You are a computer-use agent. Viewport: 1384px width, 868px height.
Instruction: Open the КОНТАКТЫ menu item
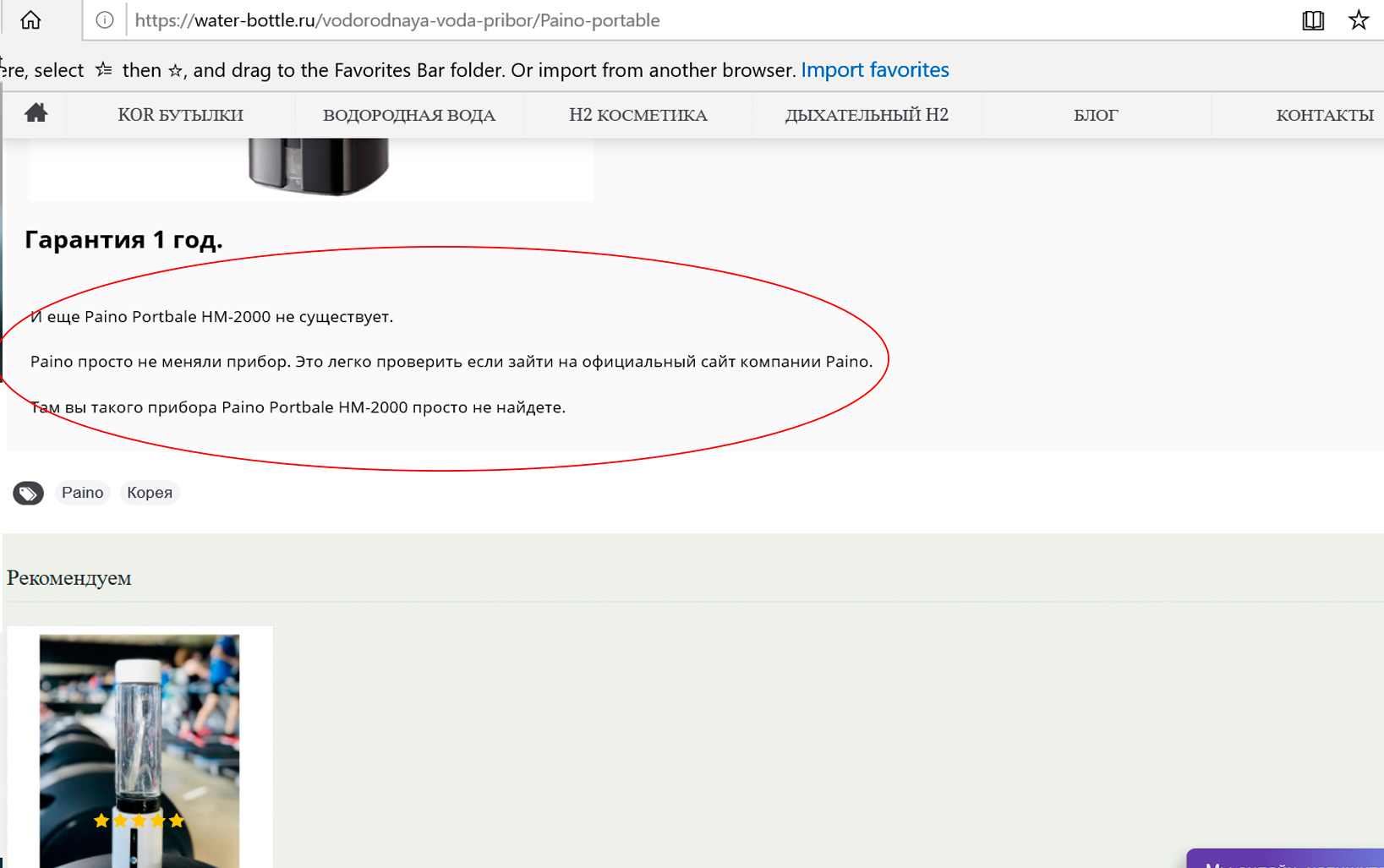click(1324, 115)
